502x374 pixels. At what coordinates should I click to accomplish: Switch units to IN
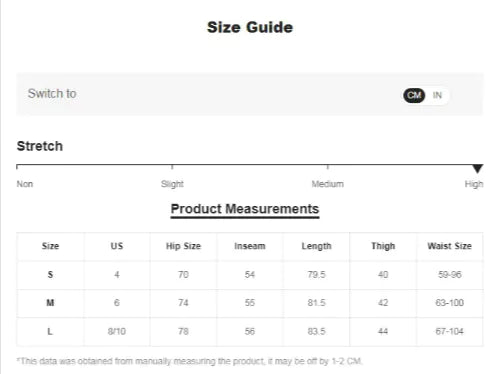437,95
